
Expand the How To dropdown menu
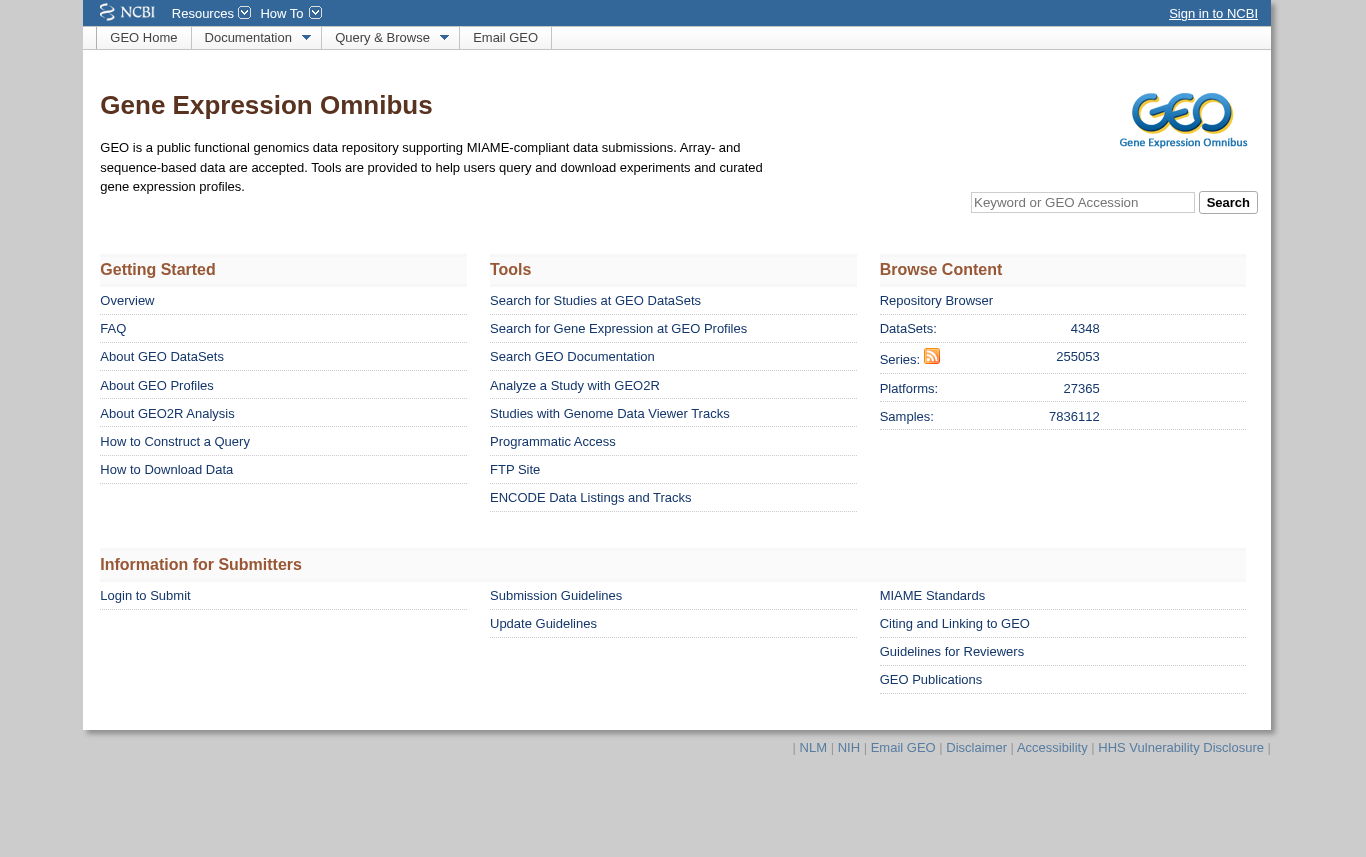click(291, 13)
